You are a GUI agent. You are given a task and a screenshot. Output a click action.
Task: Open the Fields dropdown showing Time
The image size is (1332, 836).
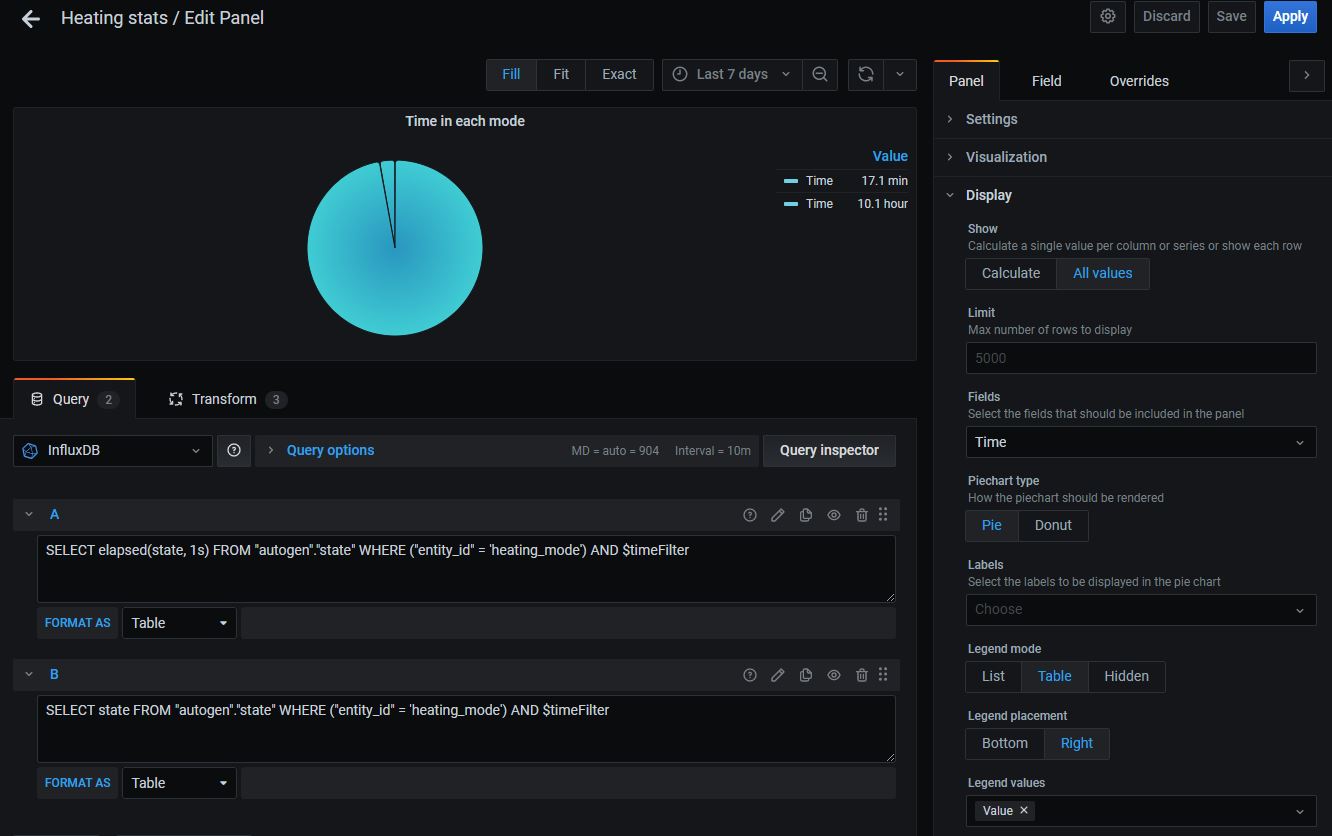pos(1140,442)
